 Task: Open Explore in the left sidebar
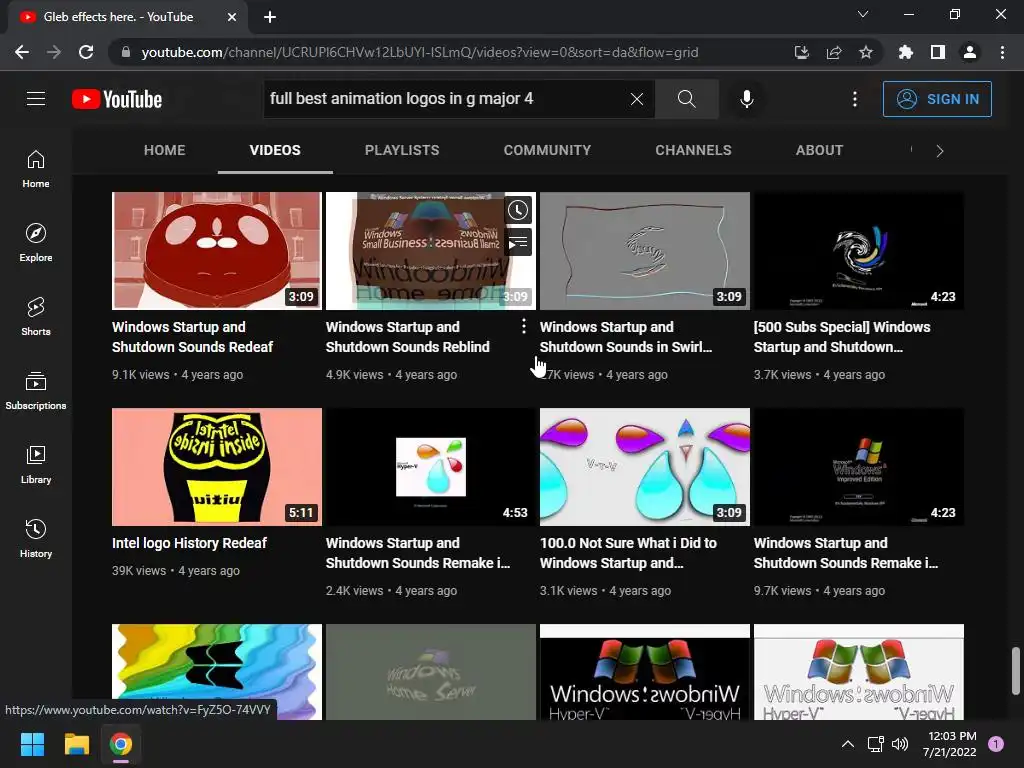point(36,242)
